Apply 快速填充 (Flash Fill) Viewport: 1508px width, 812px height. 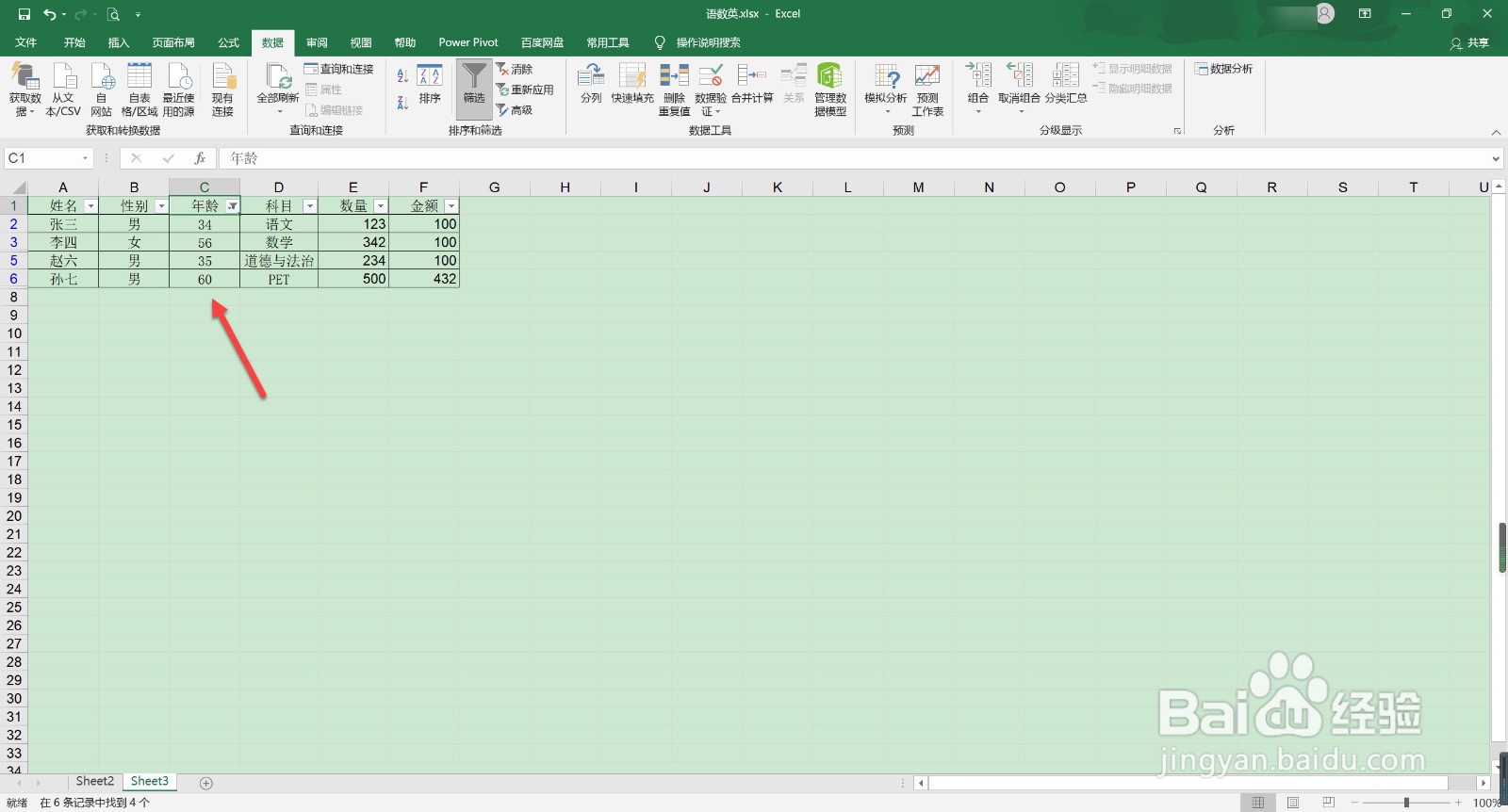632,84
